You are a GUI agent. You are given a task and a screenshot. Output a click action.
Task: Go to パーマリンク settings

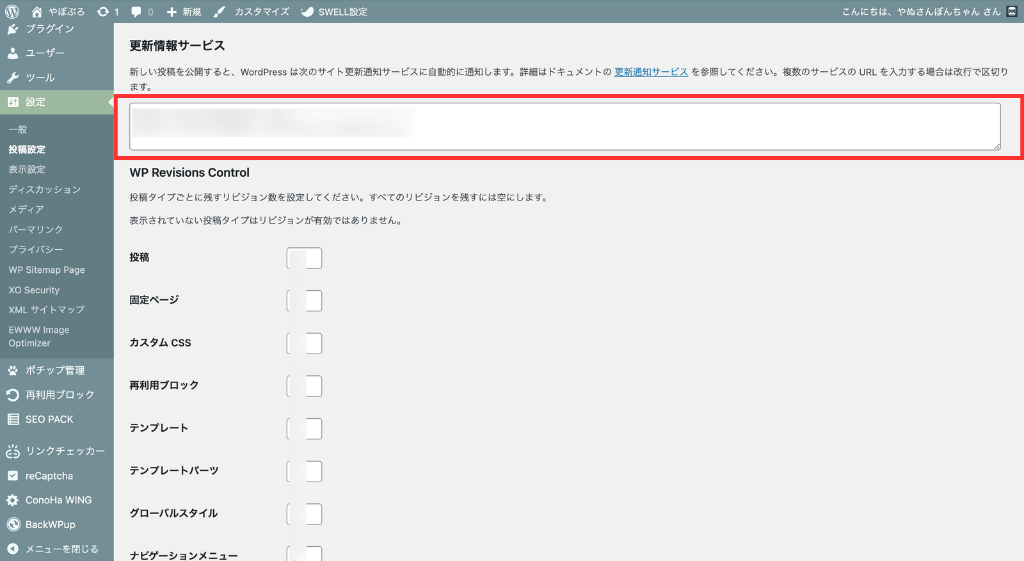[36, 230]
